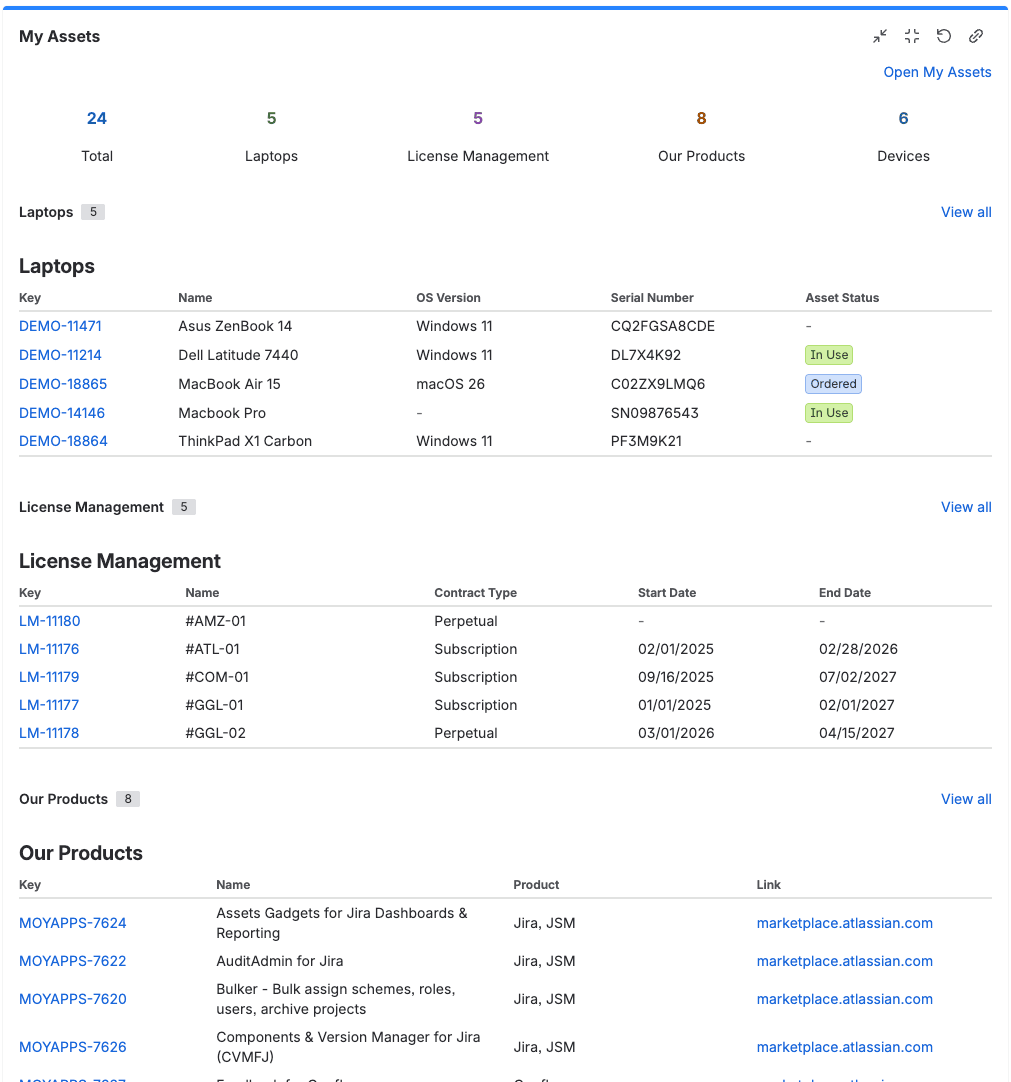Viewport: 1011px width, 1082px height.
Task: Select end date 07/02/2027
Action: point(857,678)
